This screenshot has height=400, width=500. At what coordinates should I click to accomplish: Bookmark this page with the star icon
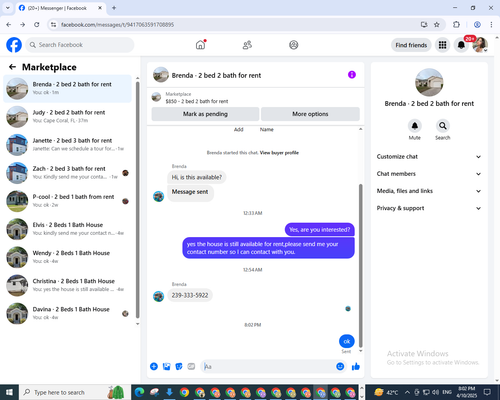point(437,25)
